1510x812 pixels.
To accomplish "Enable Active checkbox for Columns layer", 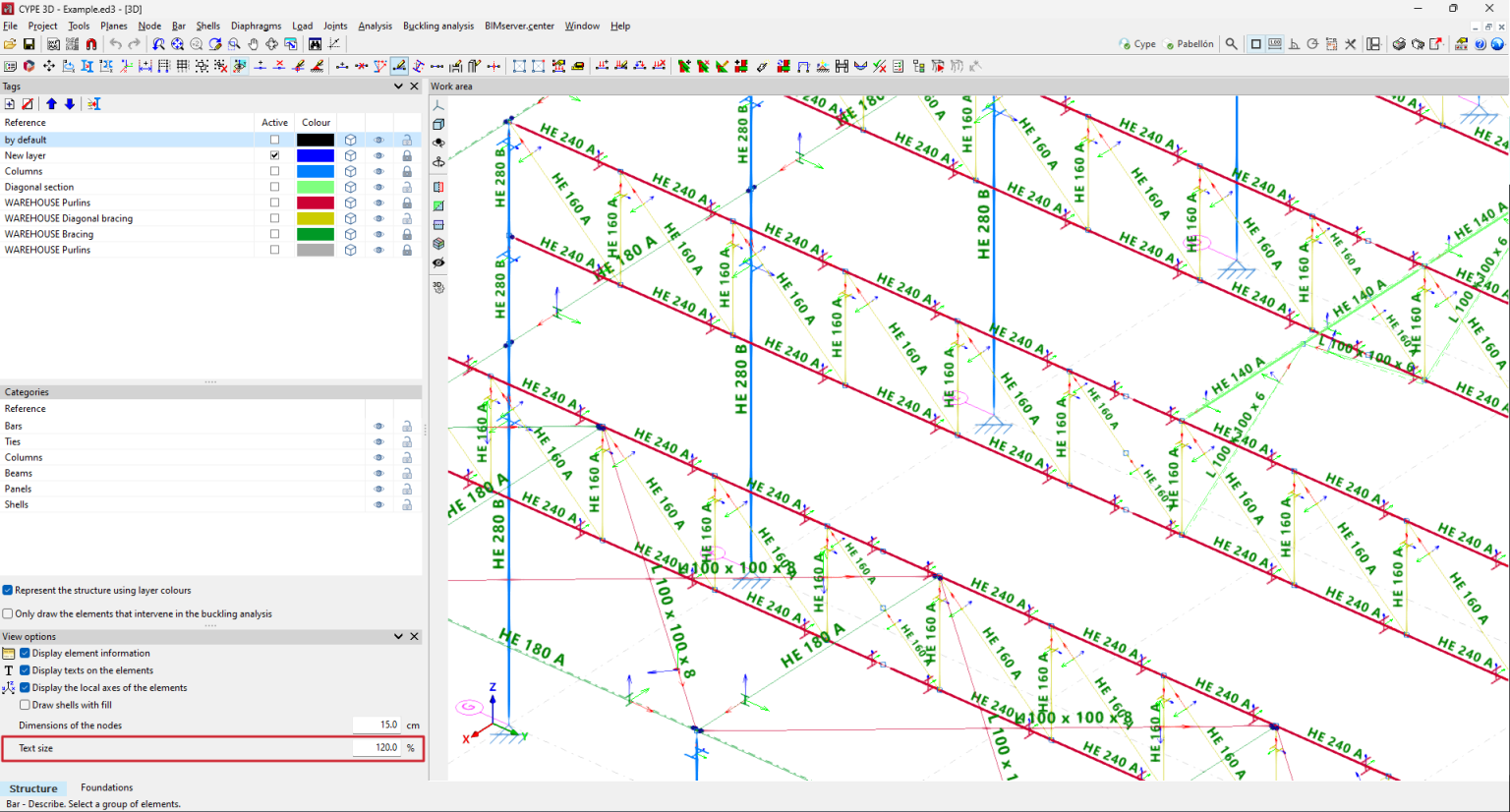I will coord(274,171).
